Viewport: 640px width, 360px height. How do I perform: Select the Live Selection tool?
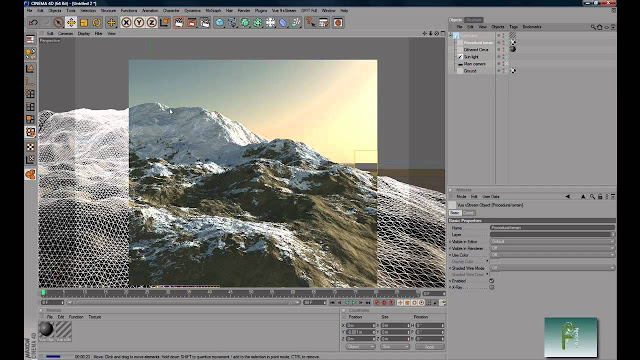tap(58, 23)
